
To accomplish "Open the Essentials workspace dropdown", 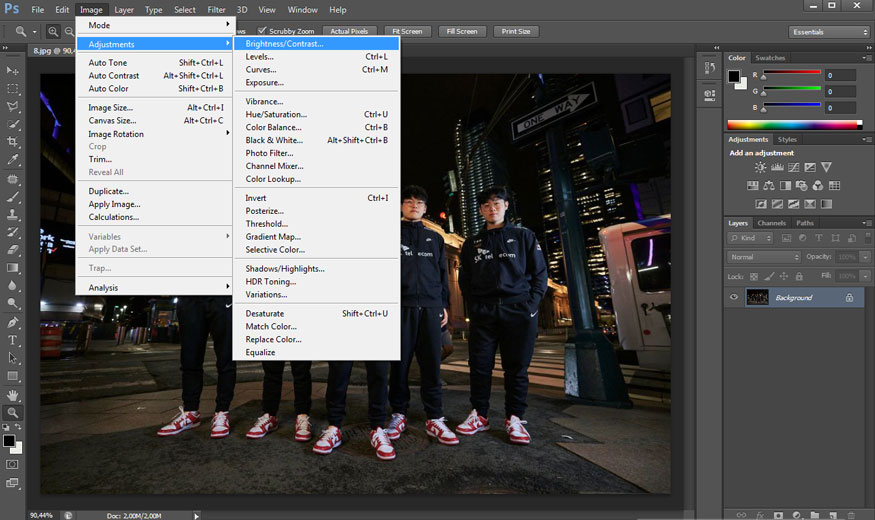I will pos(829,32).
